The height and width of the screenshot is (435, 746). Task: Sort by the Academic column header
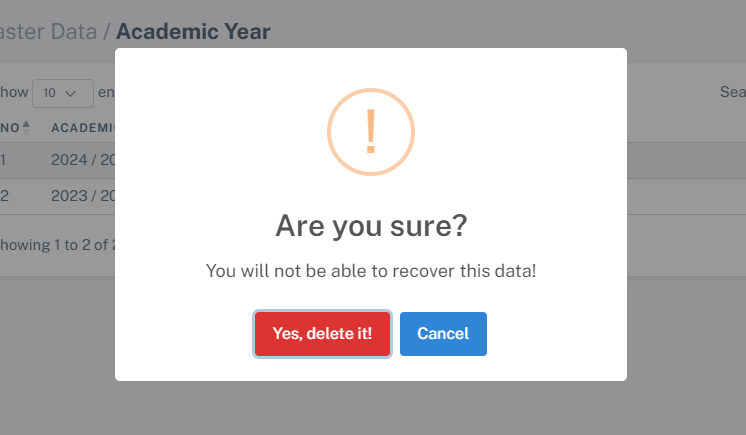click(x=84, y=128)
